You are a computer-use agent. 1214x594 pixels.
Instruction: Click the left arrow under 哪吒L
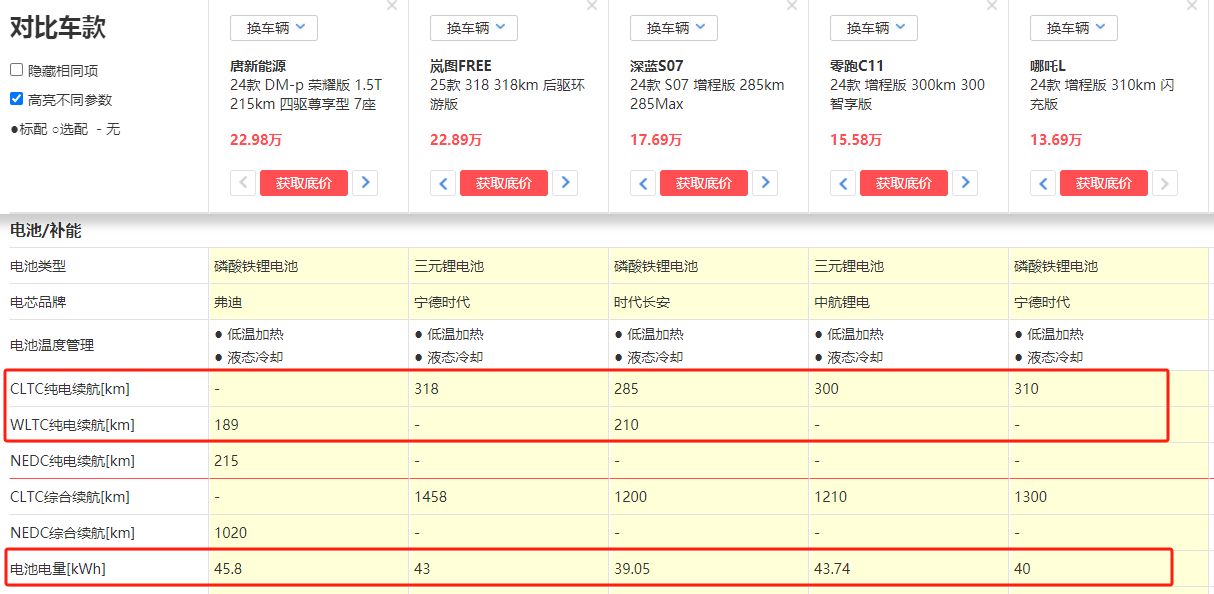point(1043,183)
